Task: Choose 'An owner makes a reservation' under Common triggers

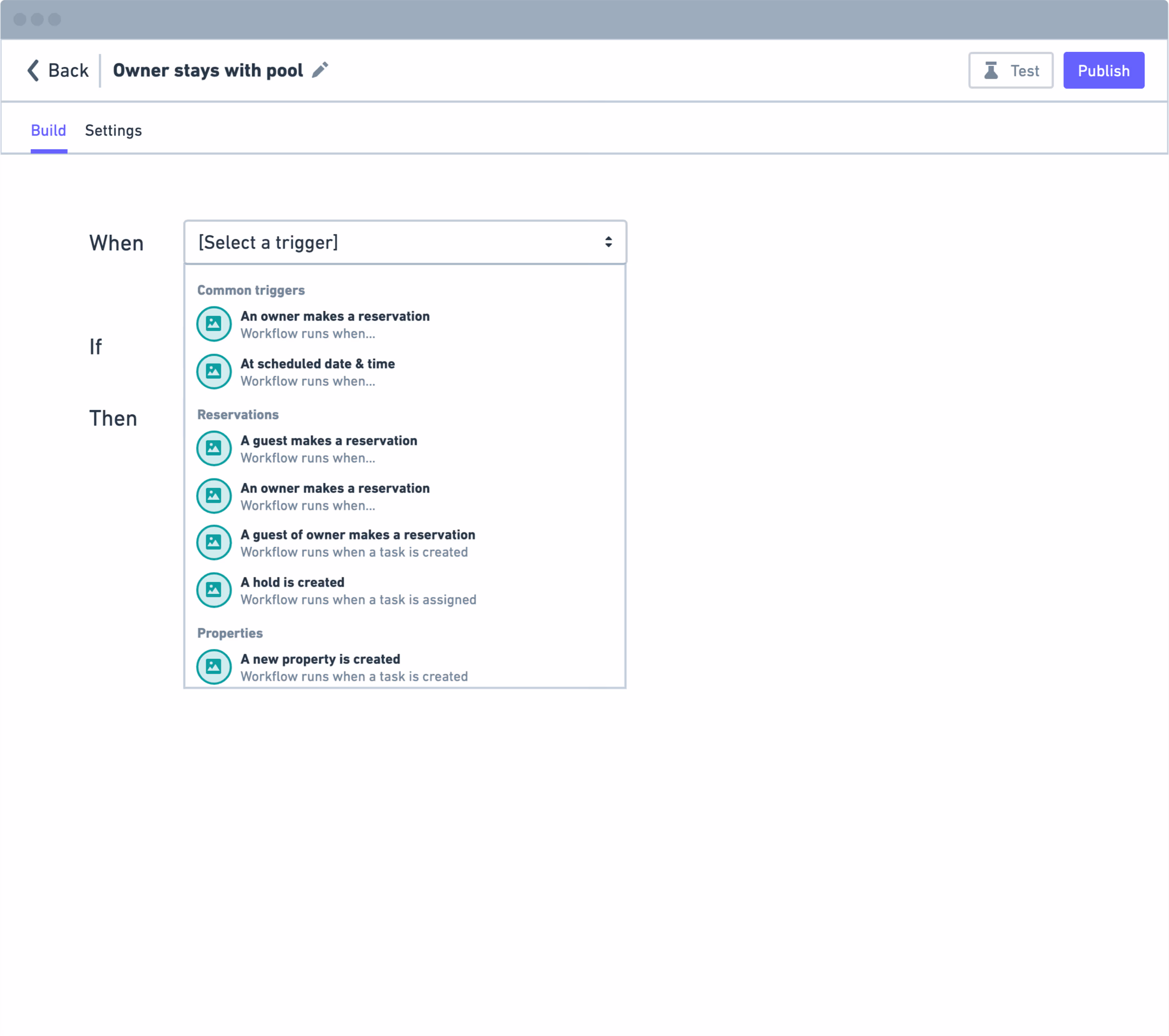Action: (x=335, y=324)
